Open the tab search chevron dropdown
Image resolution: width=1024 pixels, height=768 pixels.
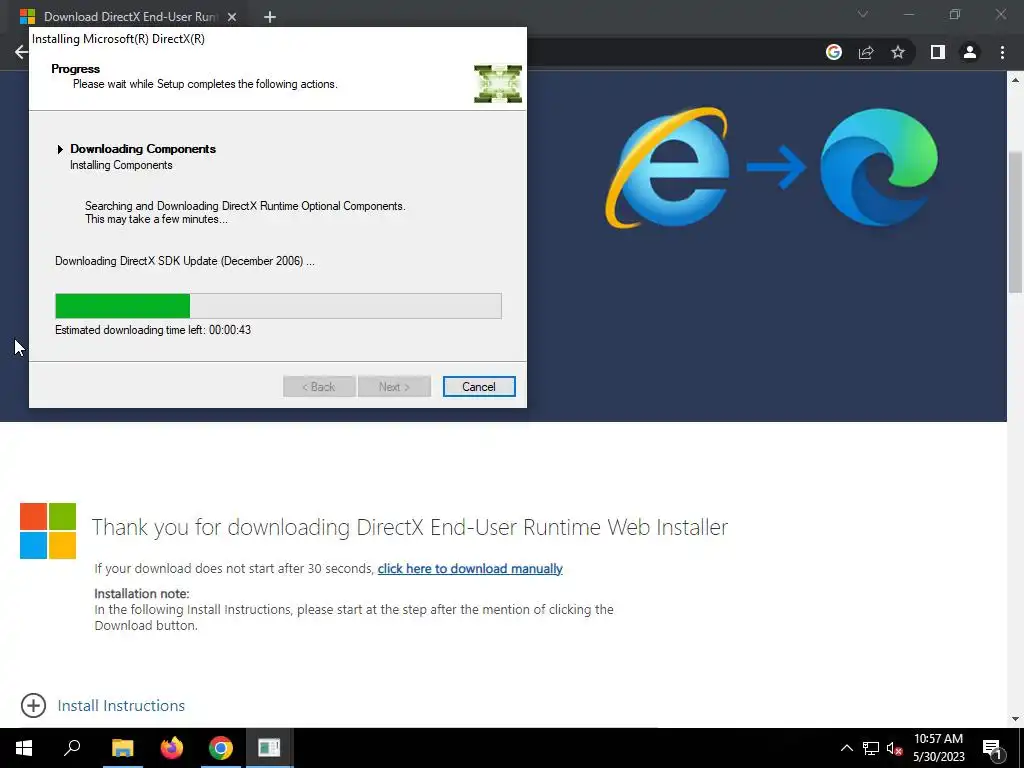(863, 14)
